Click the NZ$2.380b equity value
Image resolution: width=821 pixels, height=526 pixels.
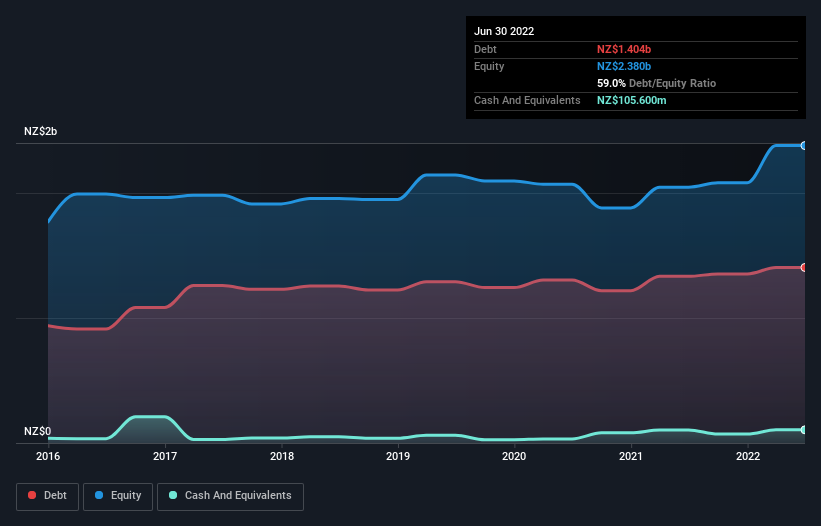624,66
